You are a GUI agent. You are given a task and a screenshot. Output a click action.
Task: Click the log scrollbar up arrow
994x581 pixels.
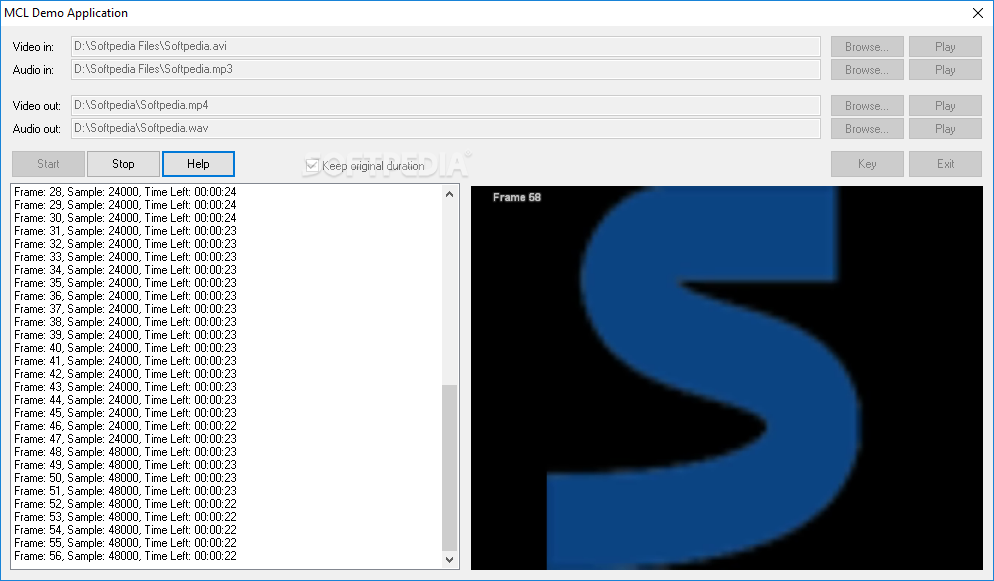tap(449, 195)
